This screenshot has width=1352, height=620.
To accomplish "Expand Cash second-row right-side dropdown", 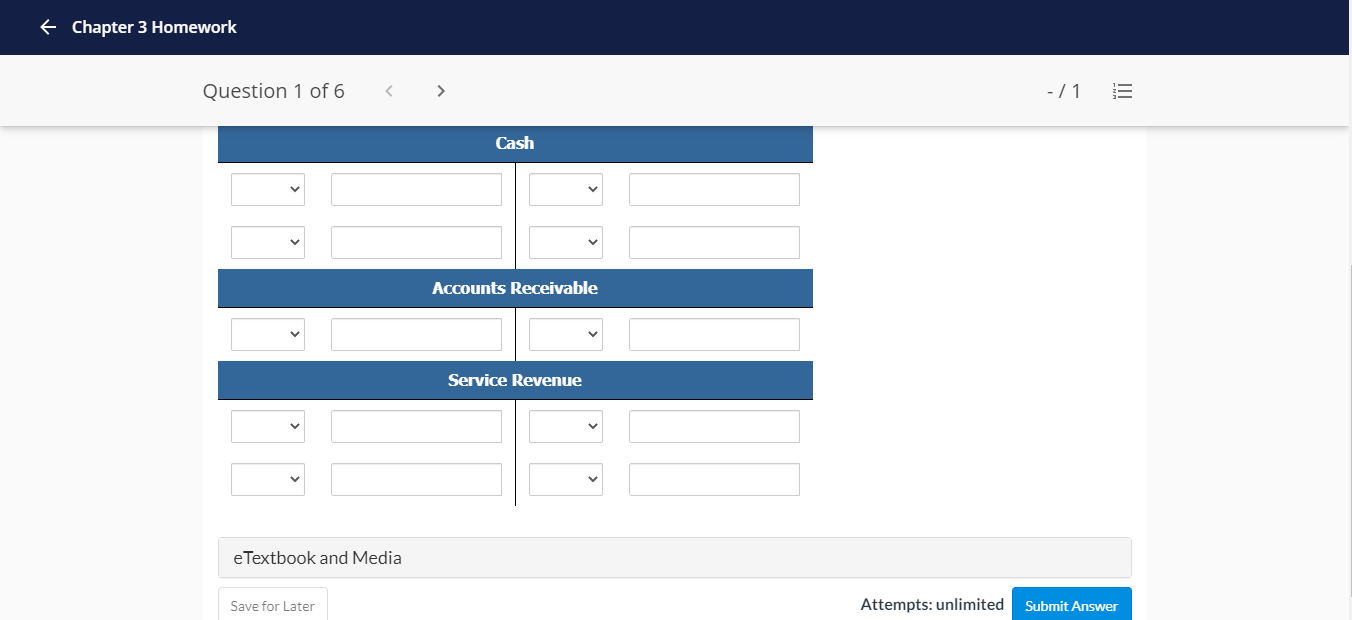I will 566,243.
